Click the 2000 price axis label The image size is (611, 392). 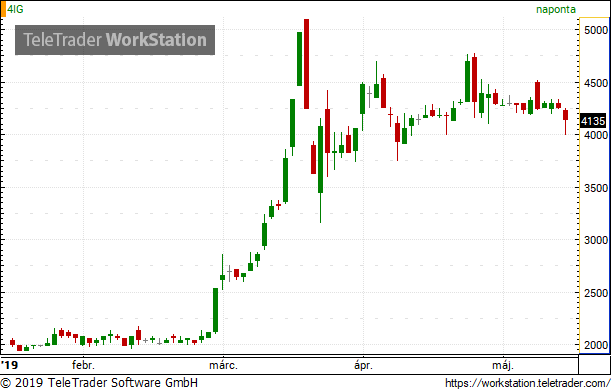pos(596,345)
